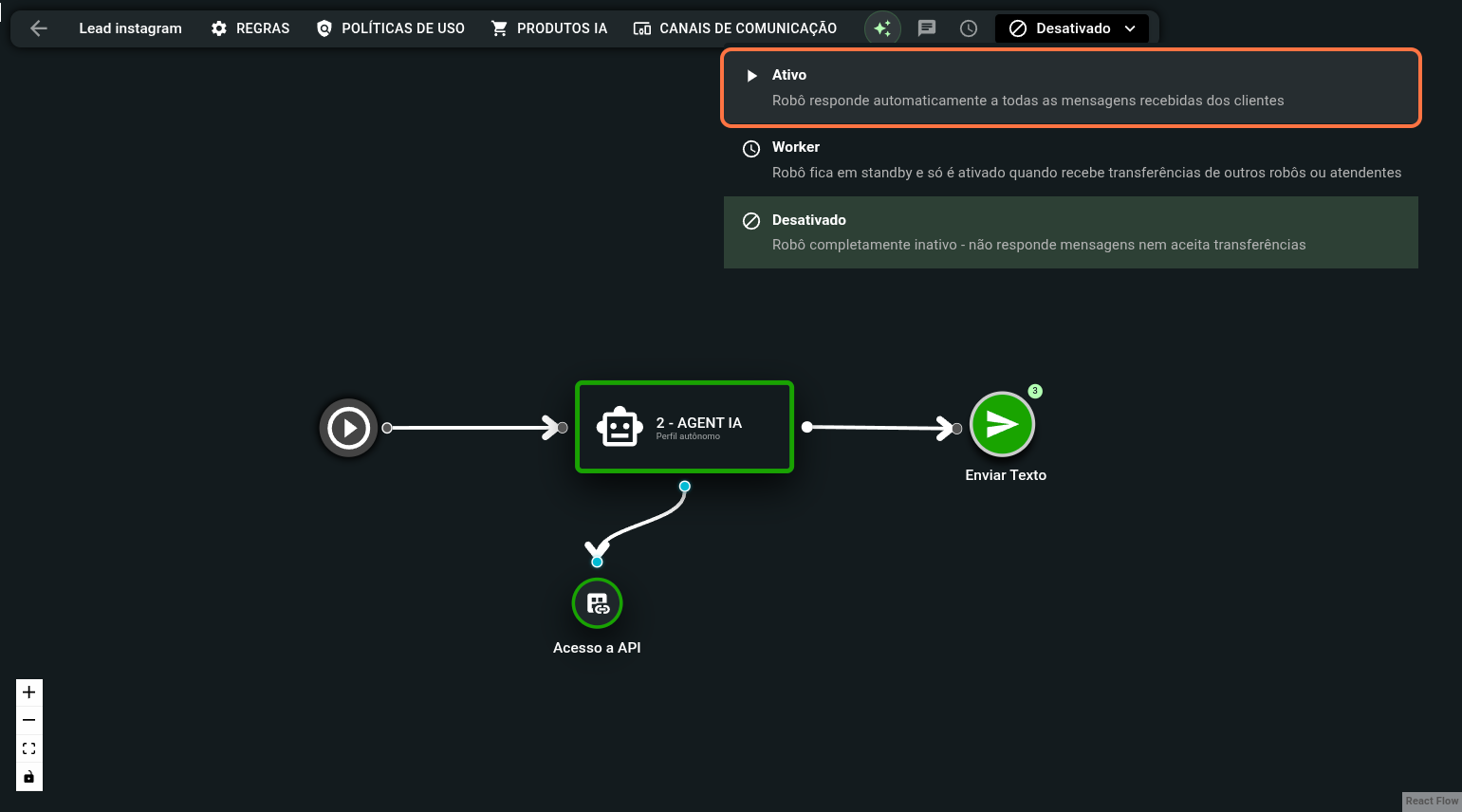This screenshot has height=812, width=1462.
Task: Select the Desativado status option
Action: (1070, 232)
